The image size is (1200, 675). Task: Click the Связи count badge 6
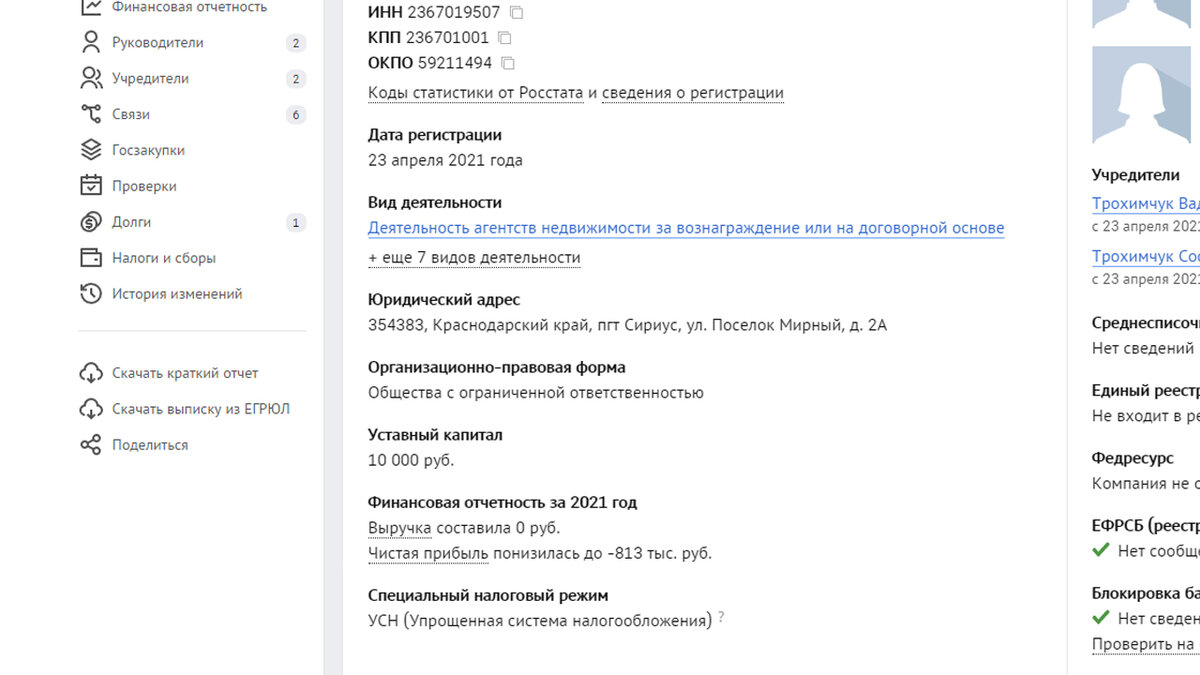tap(295, 115)
